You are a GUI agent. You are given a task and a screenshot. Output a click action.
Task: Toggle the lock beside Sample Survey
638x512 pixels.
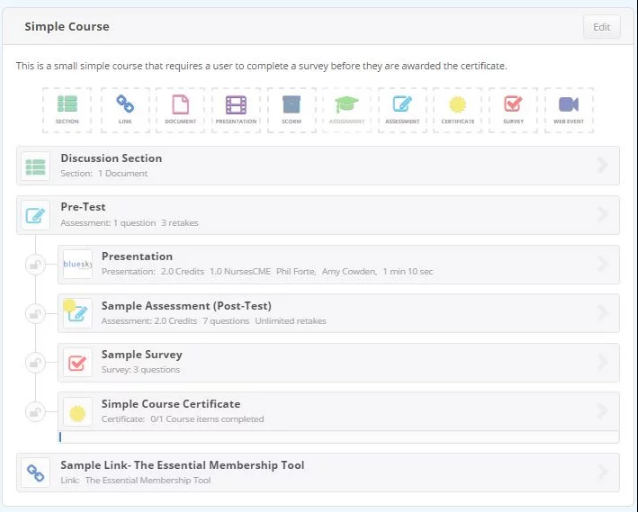pos(35,362)
